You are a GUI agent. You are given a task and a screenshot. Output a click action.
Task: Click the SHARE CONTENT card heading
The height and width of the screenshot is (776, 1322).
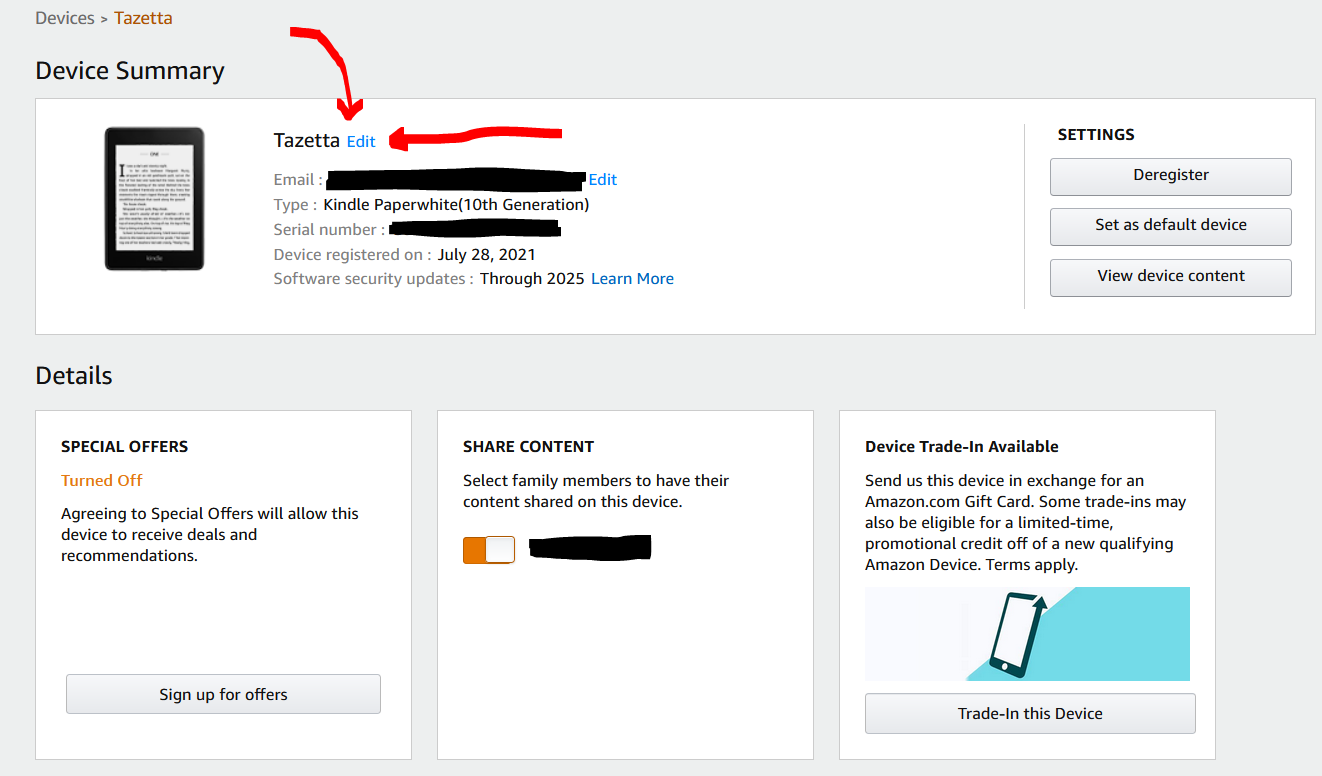[x=529, y=447]
